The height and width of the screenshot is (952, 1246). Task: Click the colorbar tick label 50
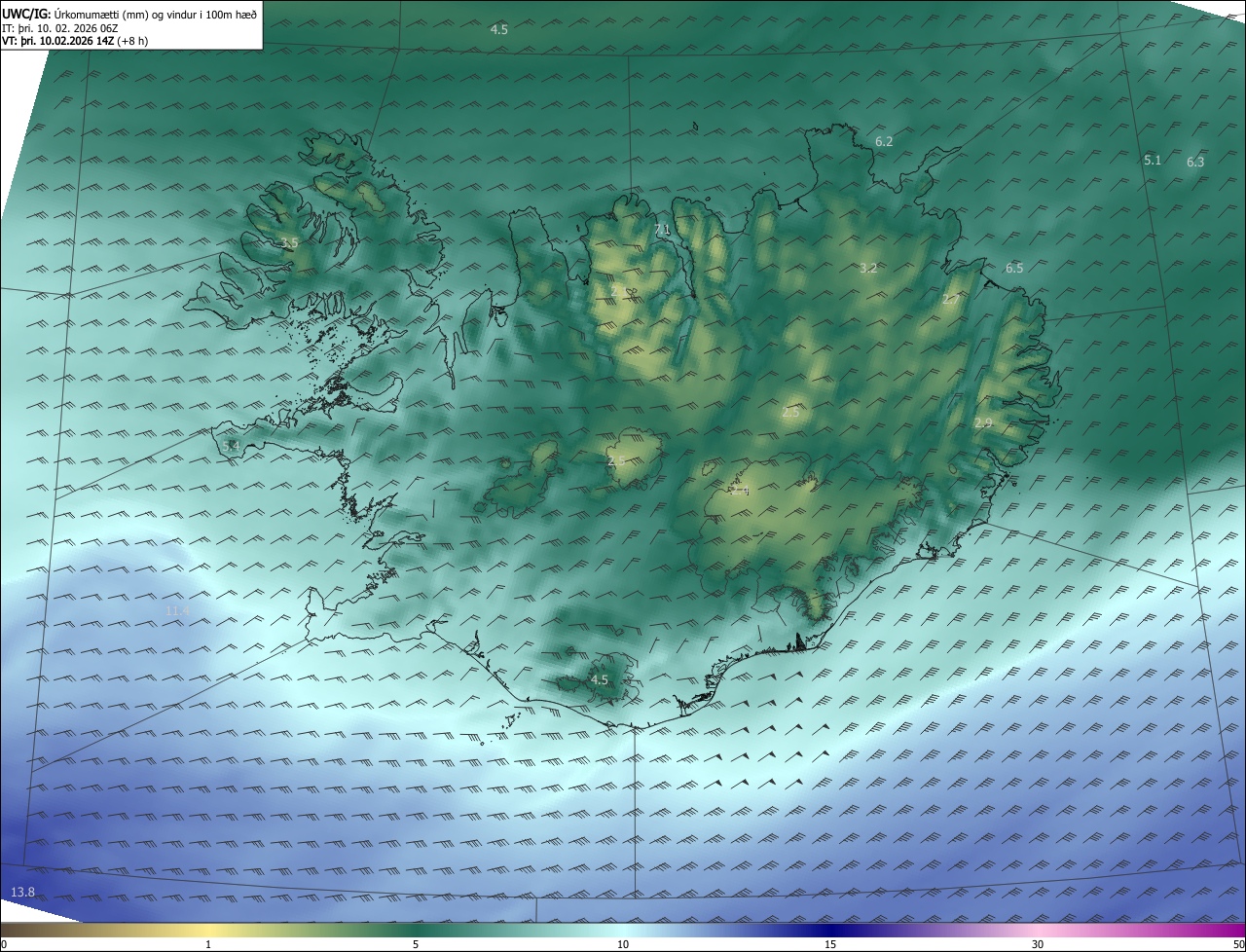(1238, 944)
